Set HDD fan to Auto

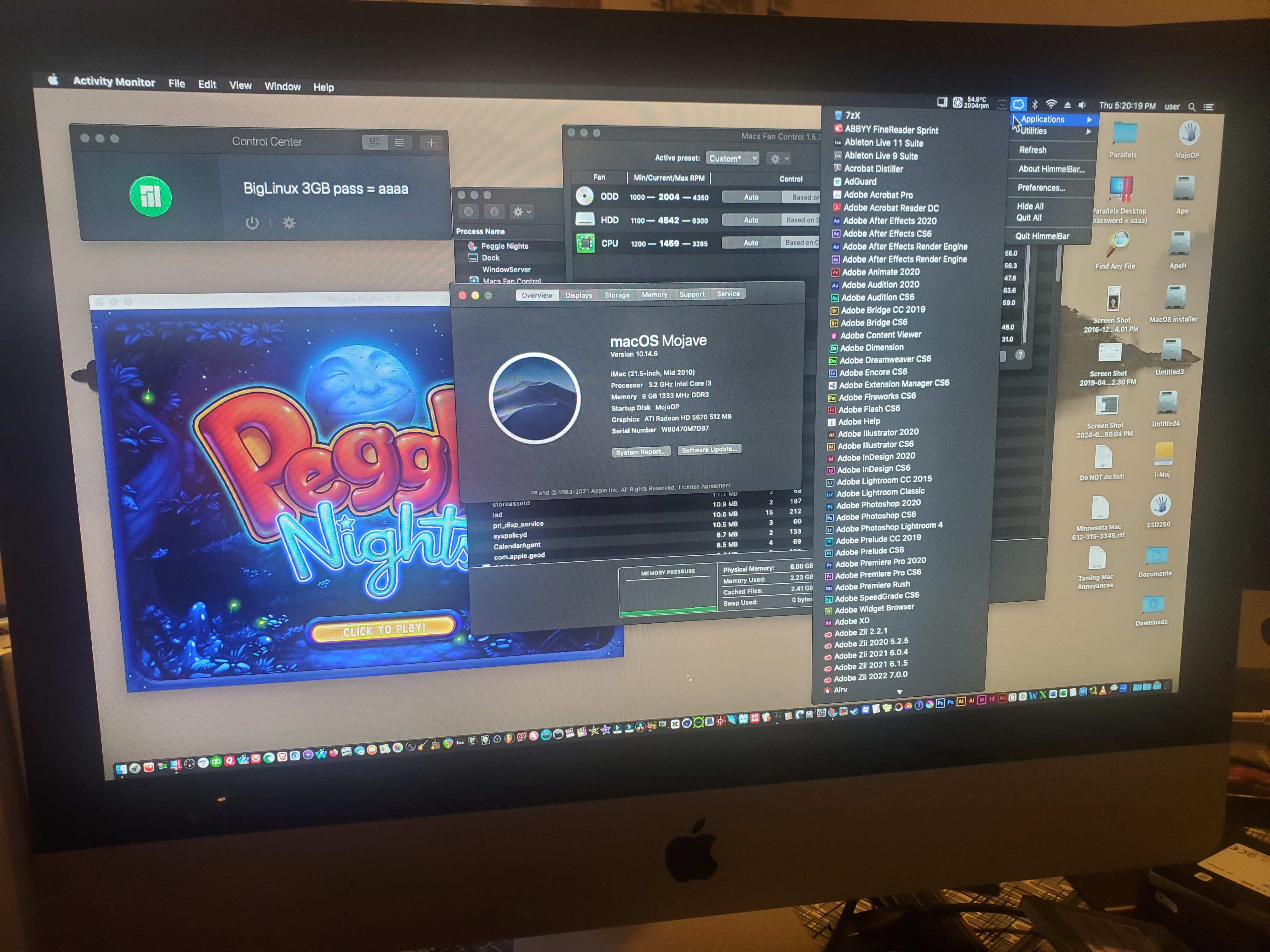pos(751,220)
